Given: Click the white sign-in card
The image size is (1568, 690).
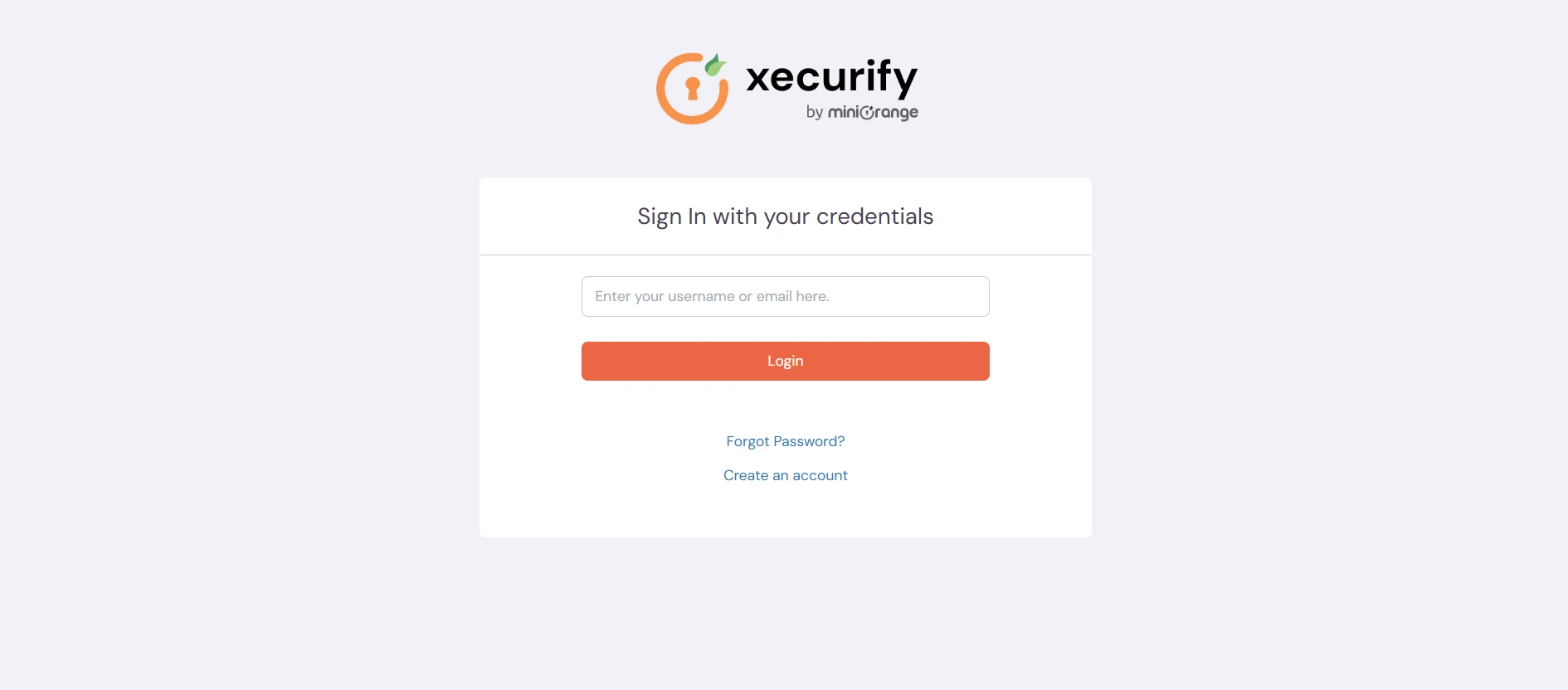Looking at the screenshot, I should click(785, 514).
